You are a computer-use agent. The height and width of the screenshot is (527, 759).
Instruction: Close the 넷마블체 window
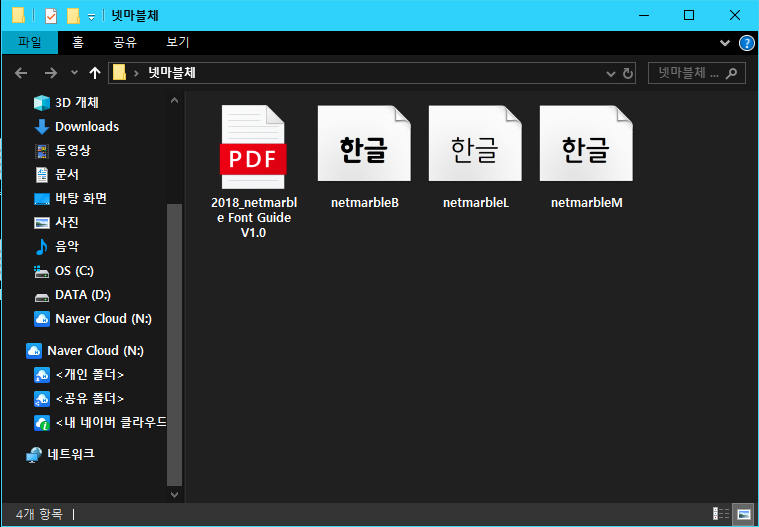point(734,15)
